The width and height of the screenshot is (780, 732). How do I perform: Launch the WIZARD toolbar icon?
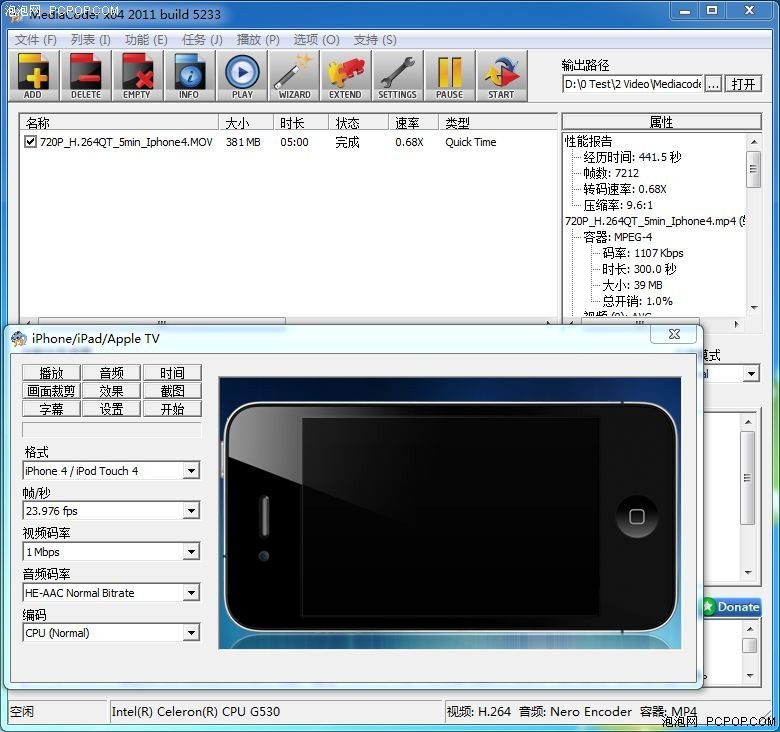click(294, 76)
